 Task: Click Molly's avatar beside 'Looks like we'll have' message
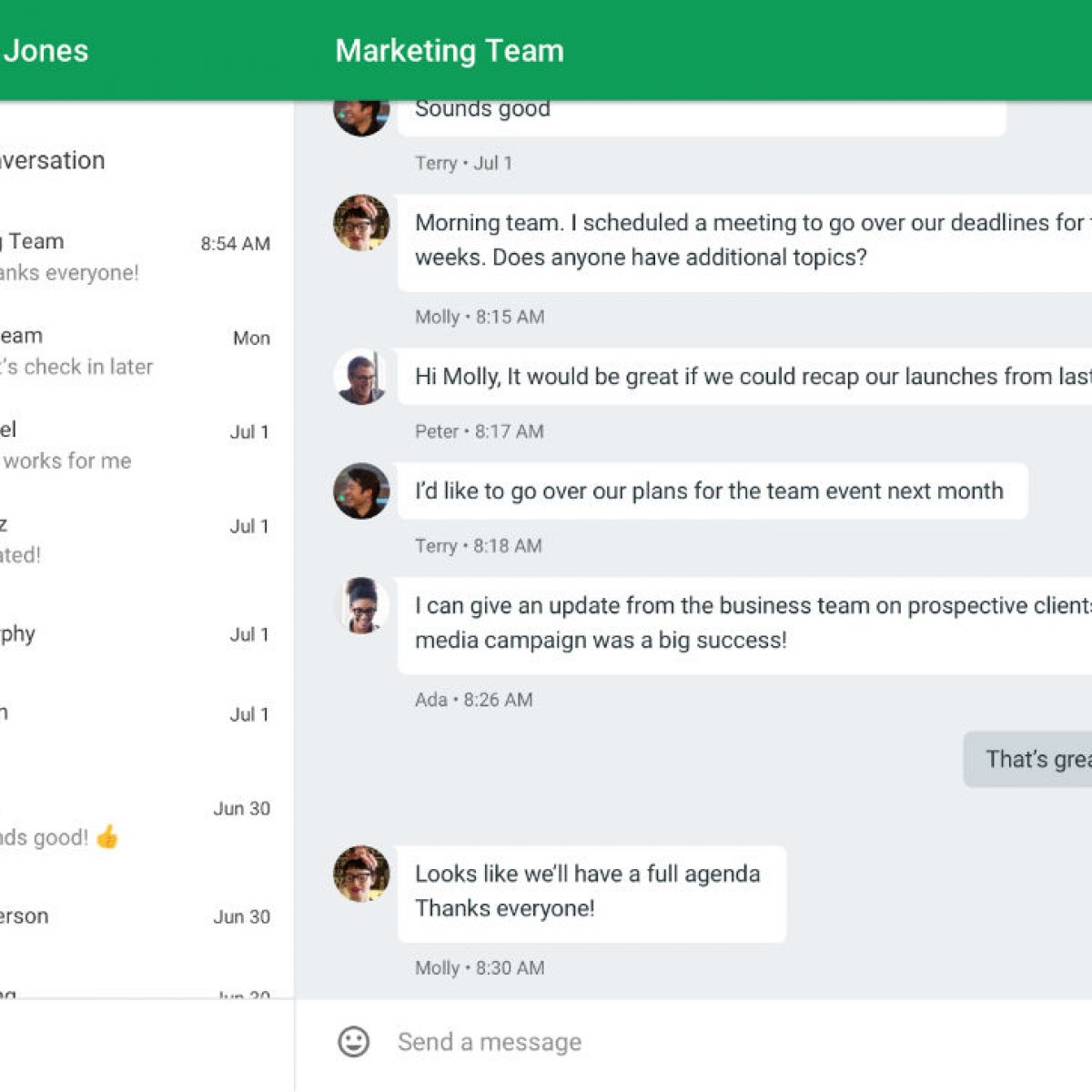(361, 874)
